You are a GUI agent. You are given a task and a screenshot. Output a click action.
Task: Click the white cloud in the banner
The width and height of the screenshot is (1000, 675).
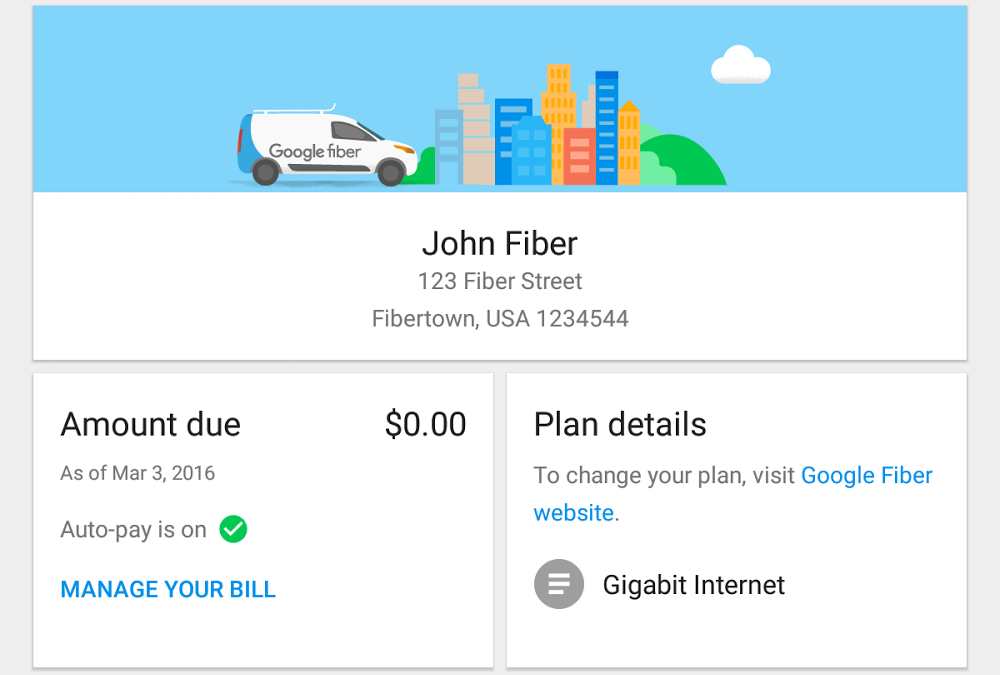[740, 66]
